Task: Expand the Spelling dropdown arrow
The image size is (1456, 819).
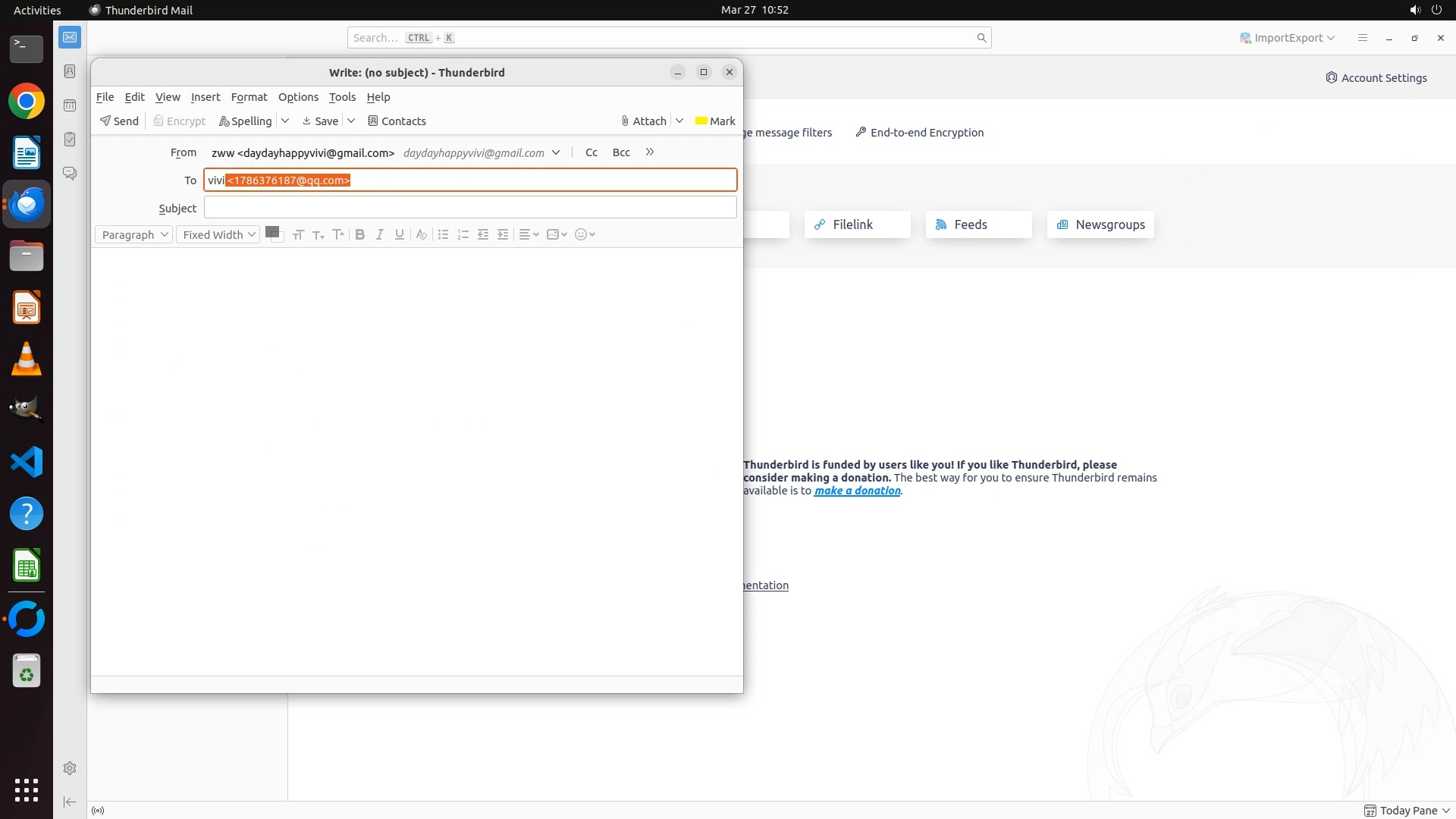Action: pyautogui.click(x=285, y=121)
